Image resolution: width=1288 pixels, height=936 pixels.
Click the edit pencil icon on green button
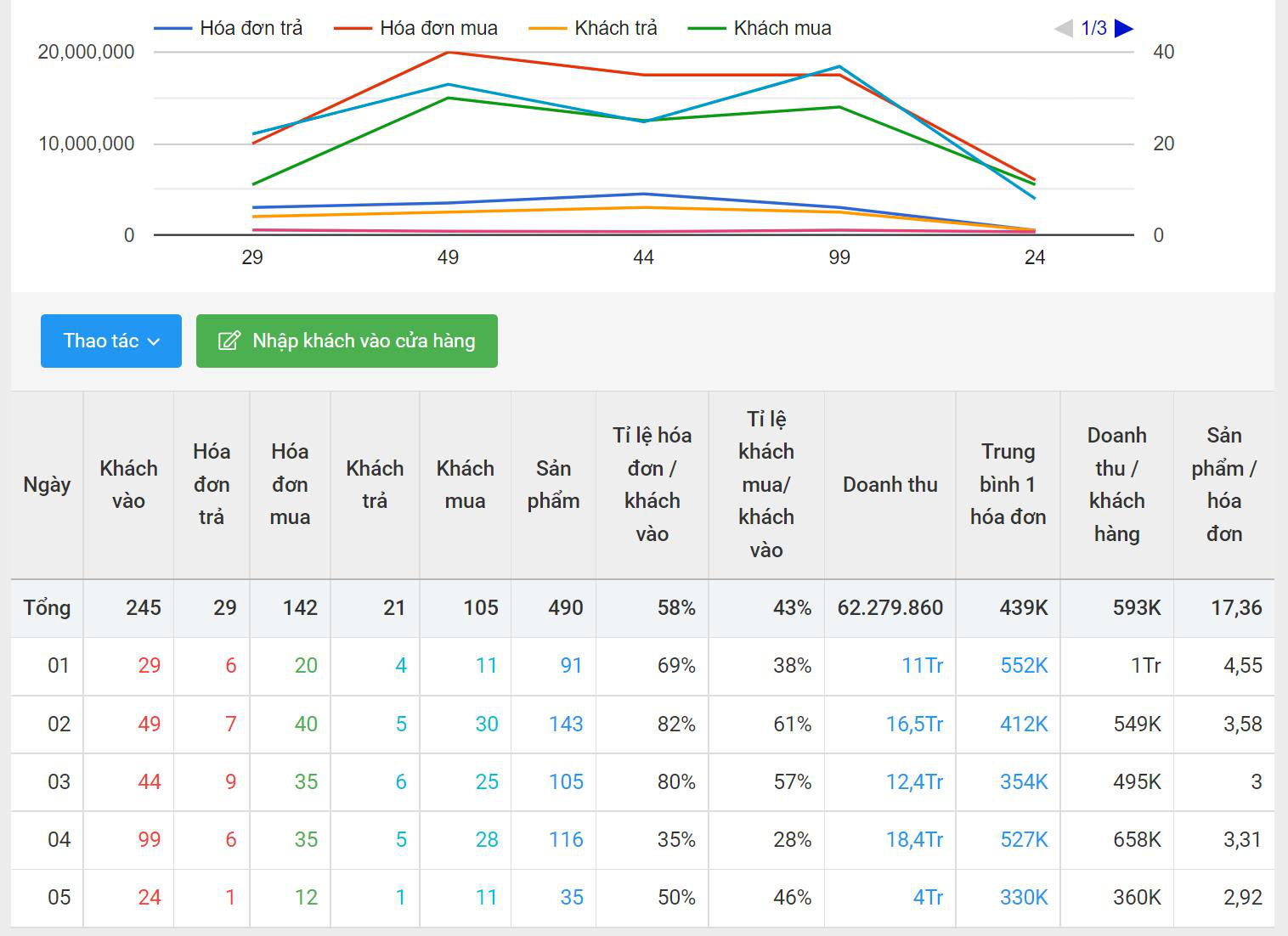(229, 341)
